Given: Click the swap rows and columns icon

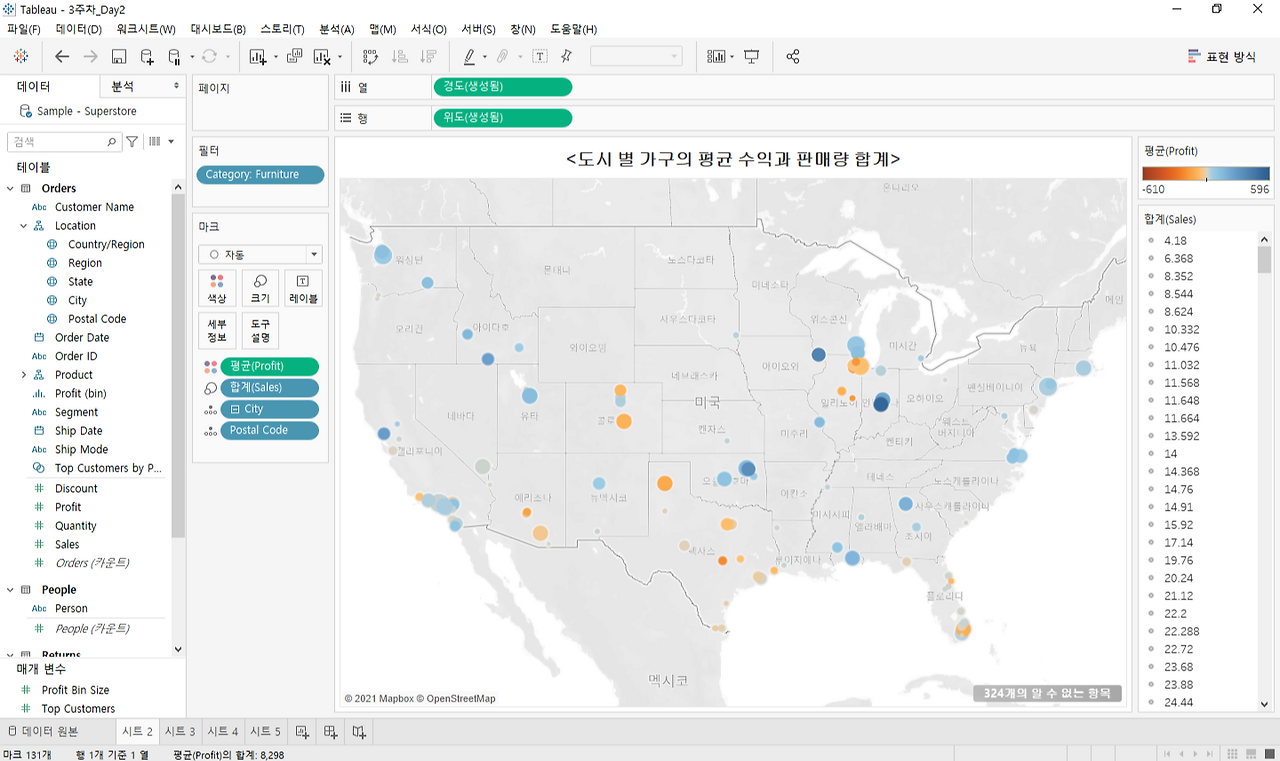Looking at the screenshot, I should coord(371,57).
